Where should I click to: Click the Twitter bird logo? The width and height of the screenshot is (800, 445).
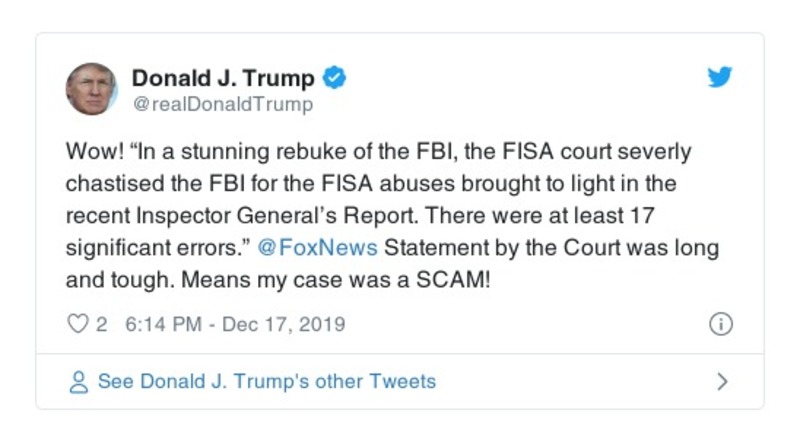[x=720, y=78]
